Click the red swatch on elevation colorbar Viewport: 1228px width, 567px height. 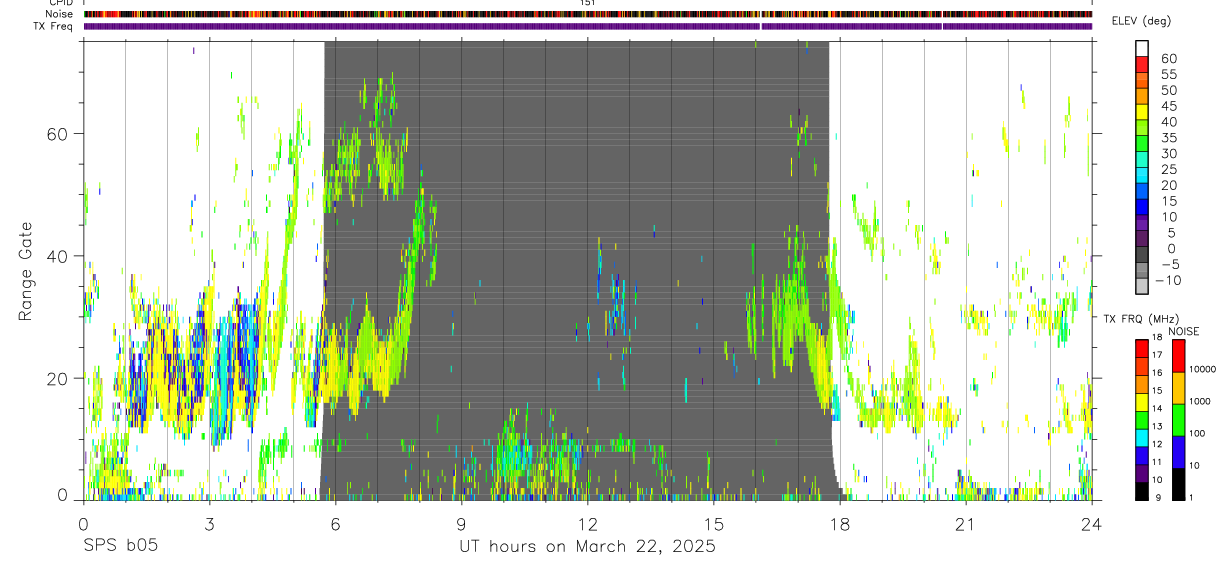(x=1142, y=65)
